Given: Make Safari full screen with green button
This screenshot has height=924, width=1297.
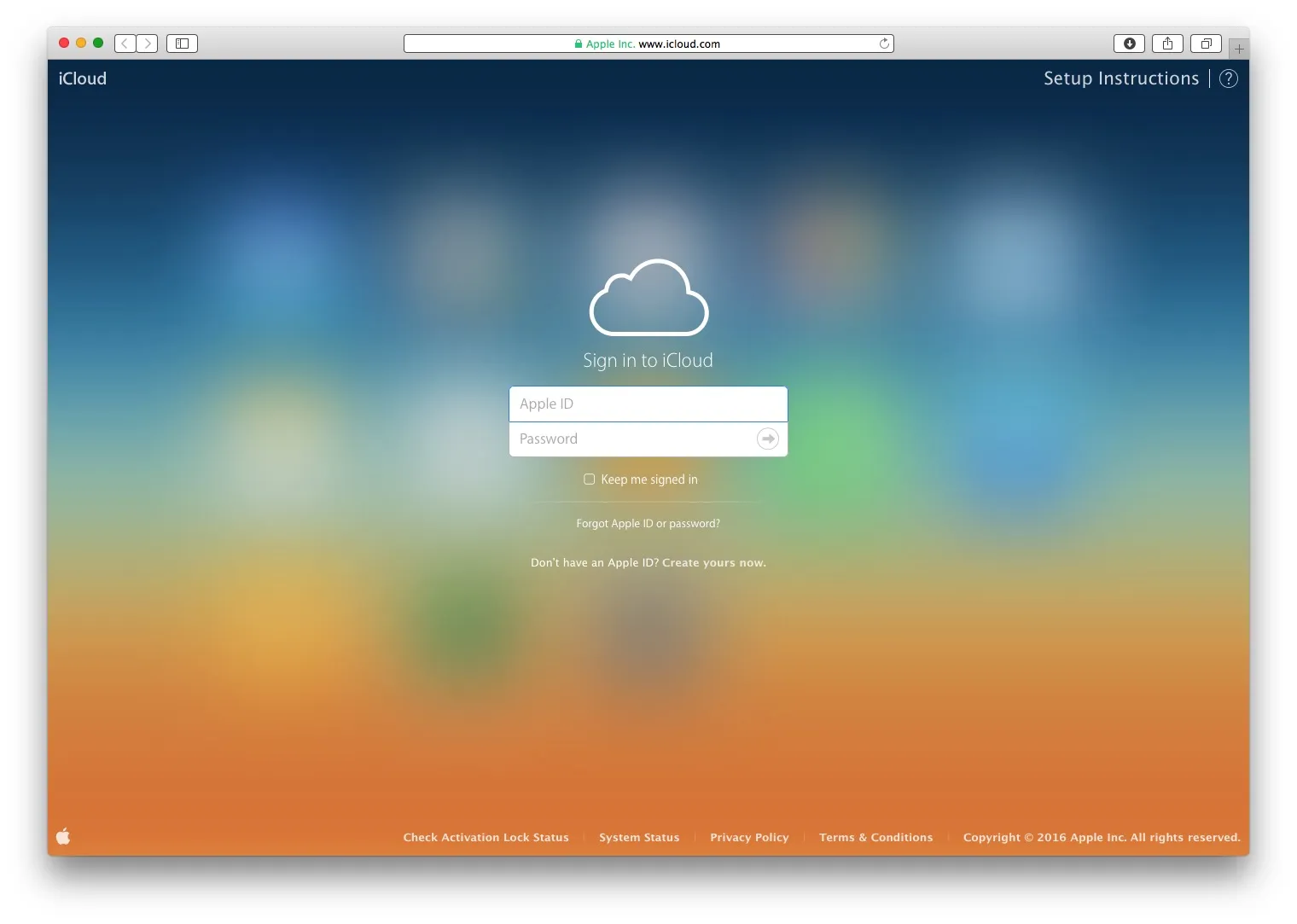Looking at the screenshot, I should click(x=98, y=43).
